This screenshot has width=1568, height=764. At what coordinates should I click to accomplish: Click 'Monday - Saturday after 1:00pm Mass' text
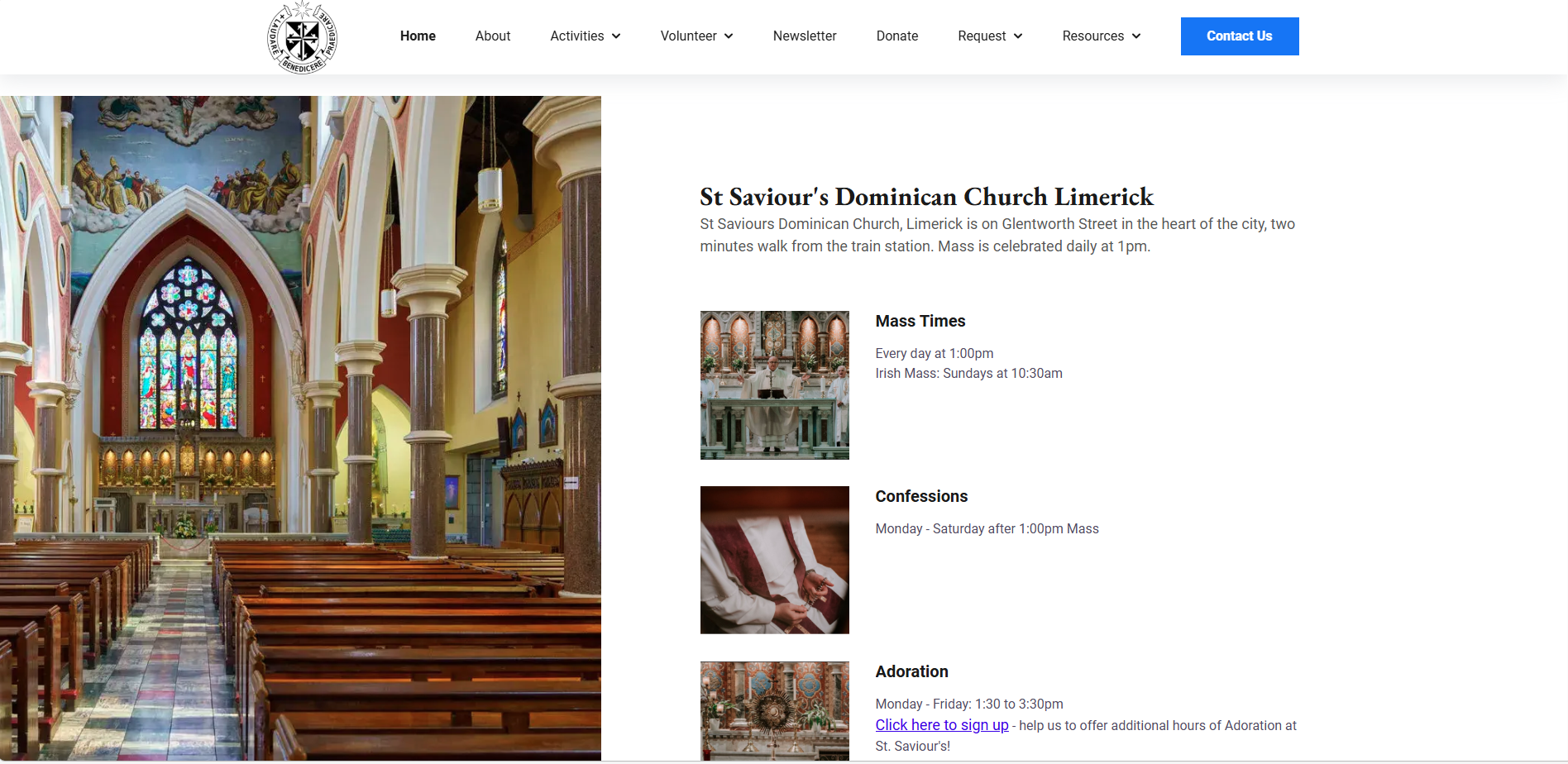coord(987,528)
